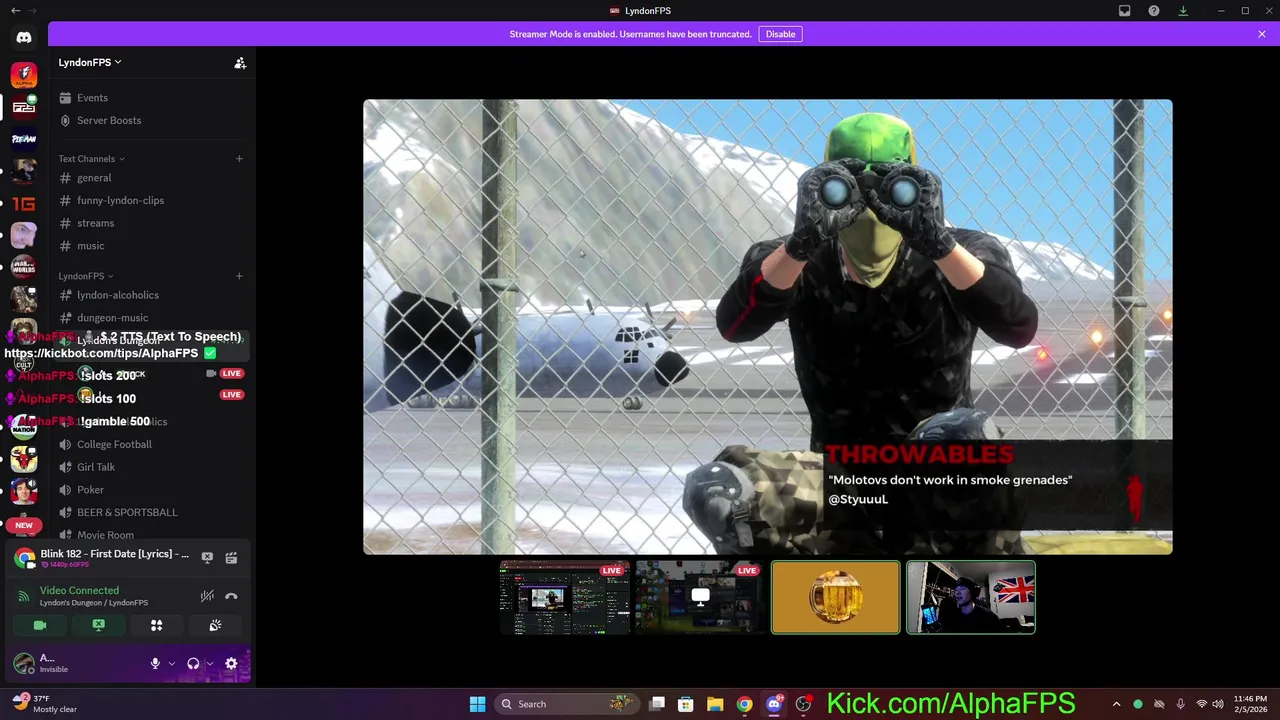Toggle the camera on or off

tap(40, 625)
